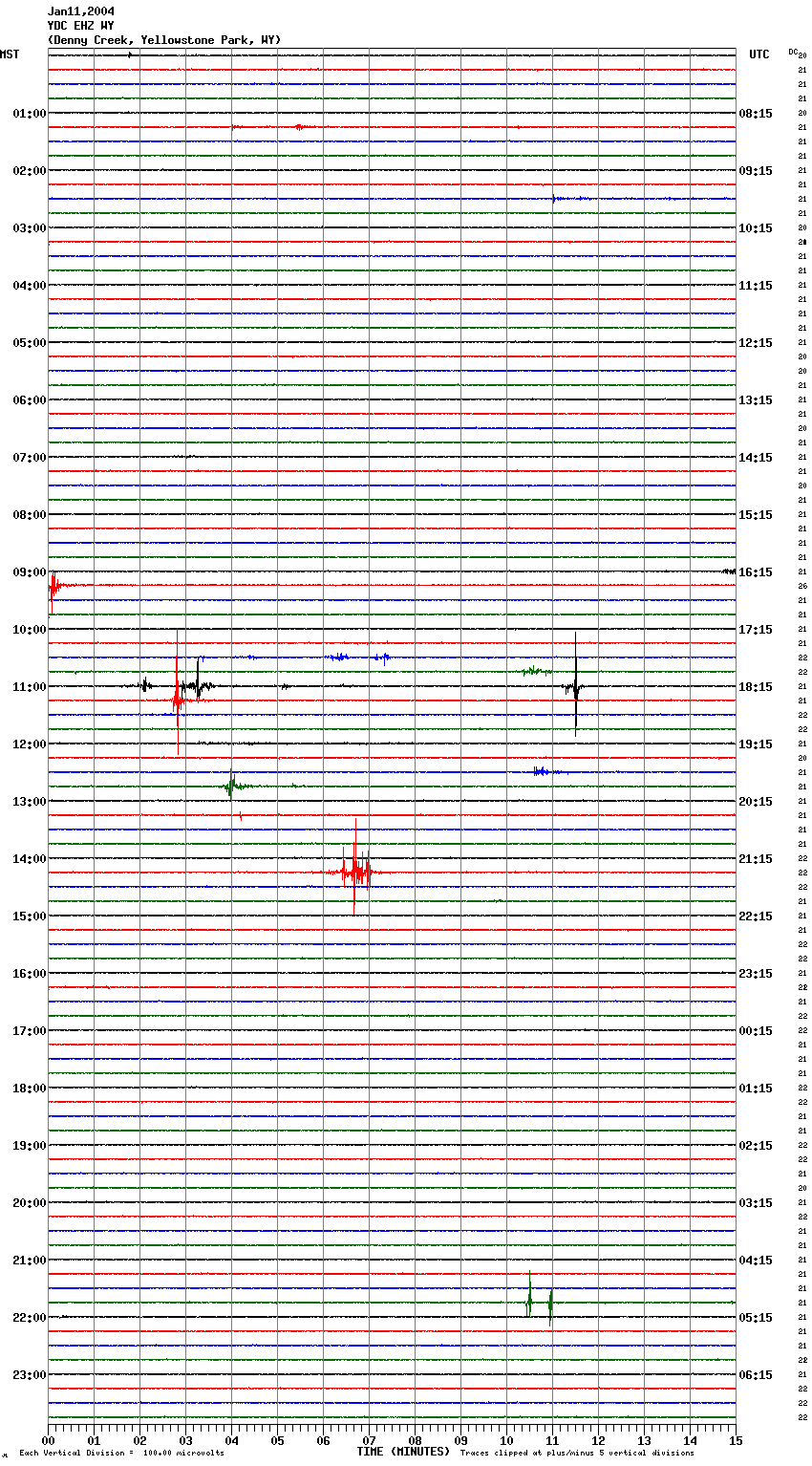Click the 10:15 UTC time label

[x=756, y=228]
